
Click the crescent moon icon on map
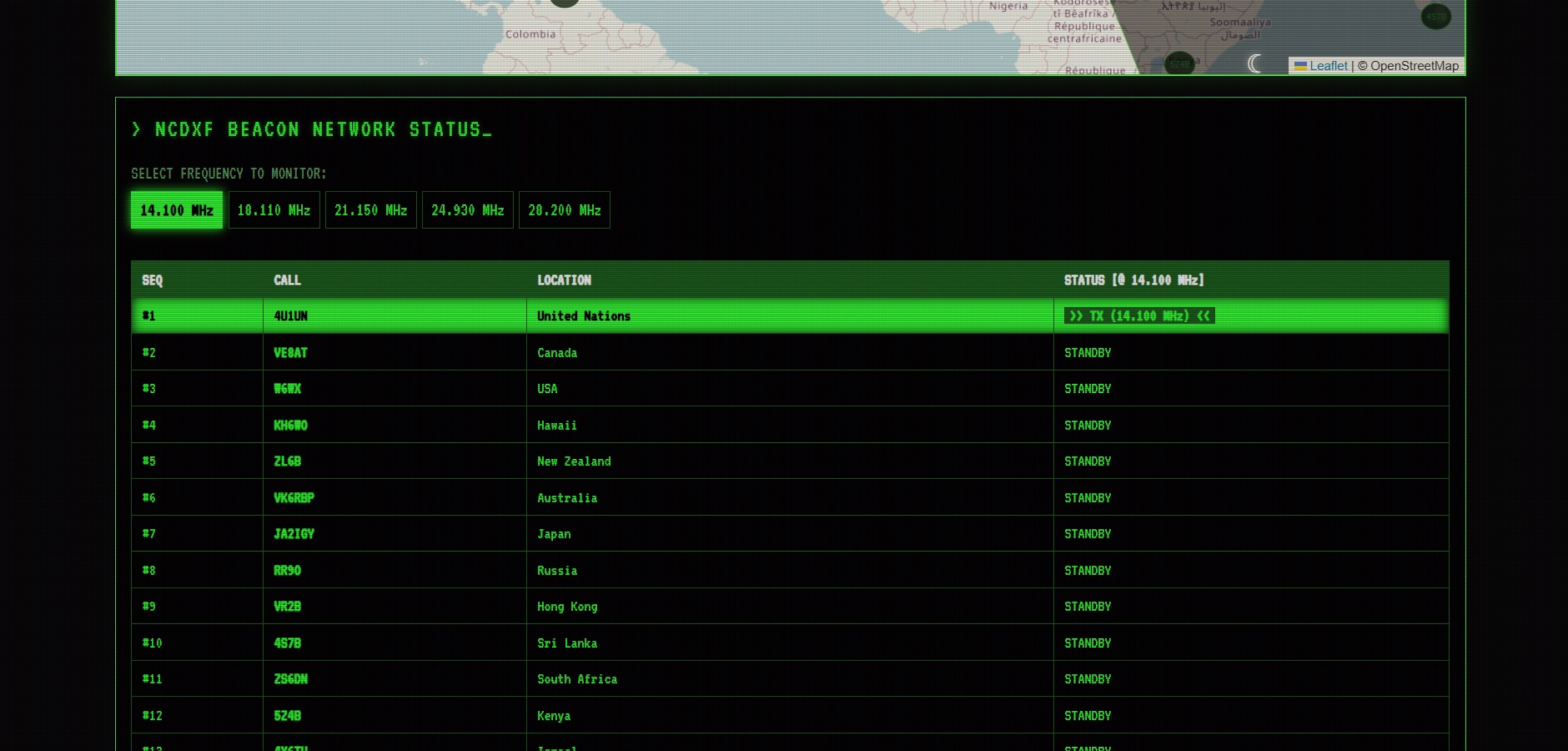tap(1254, 63)
